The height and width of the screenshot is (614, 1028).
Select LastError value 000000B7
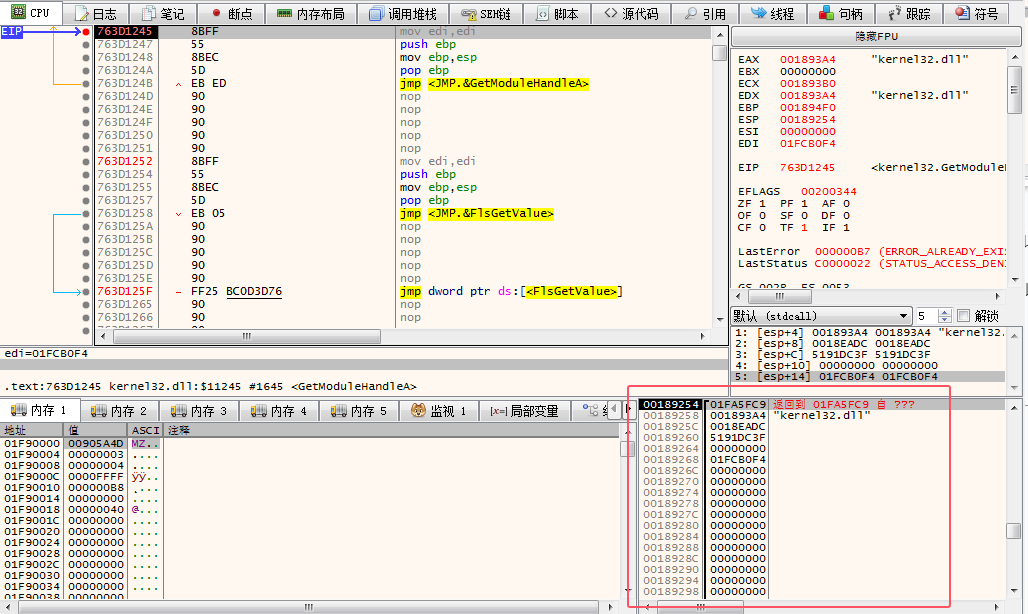click(843, 252)
